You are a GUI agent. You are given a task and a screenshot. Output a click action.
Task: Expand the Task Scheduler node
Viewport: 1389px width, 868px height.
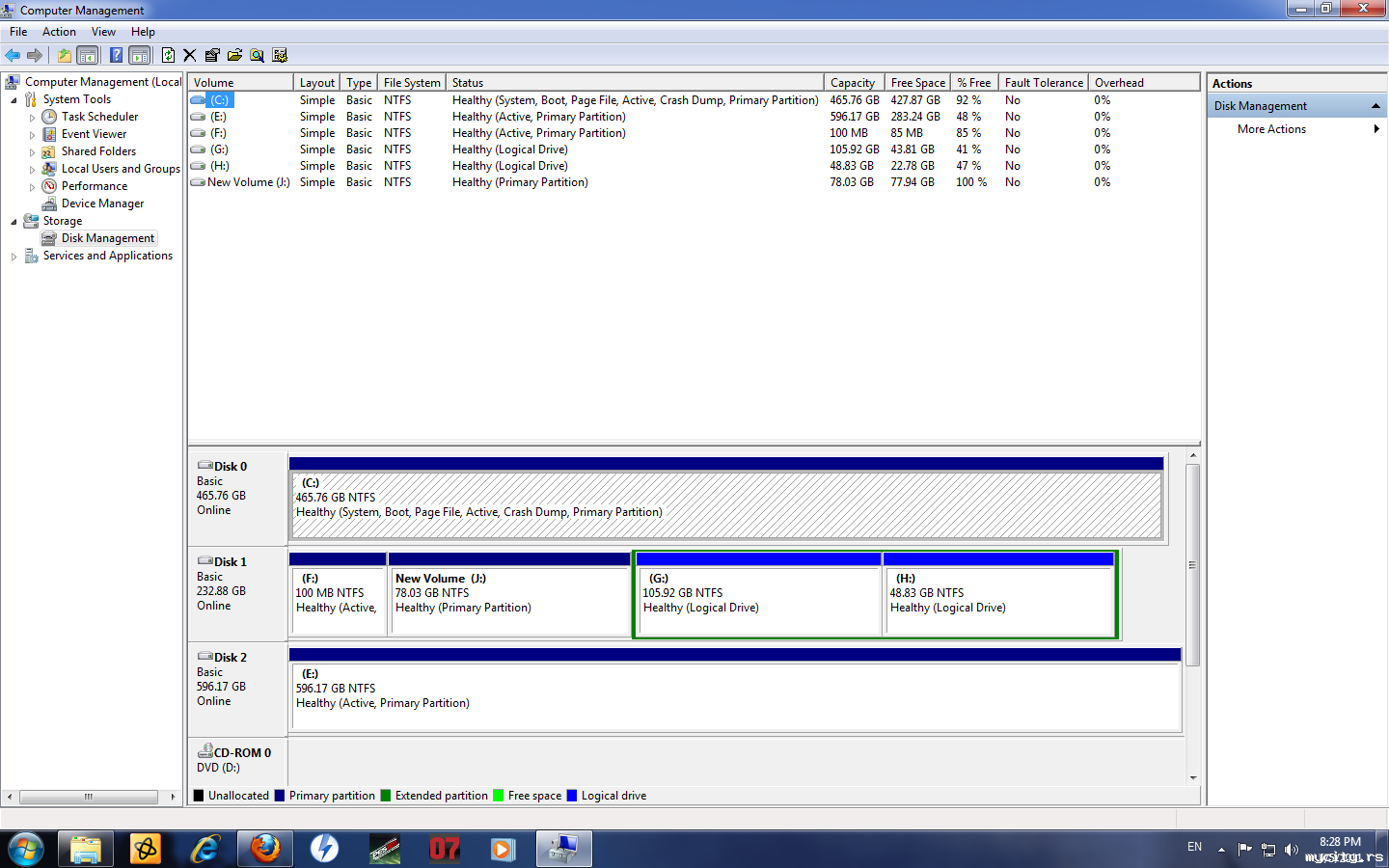point(32,118)
